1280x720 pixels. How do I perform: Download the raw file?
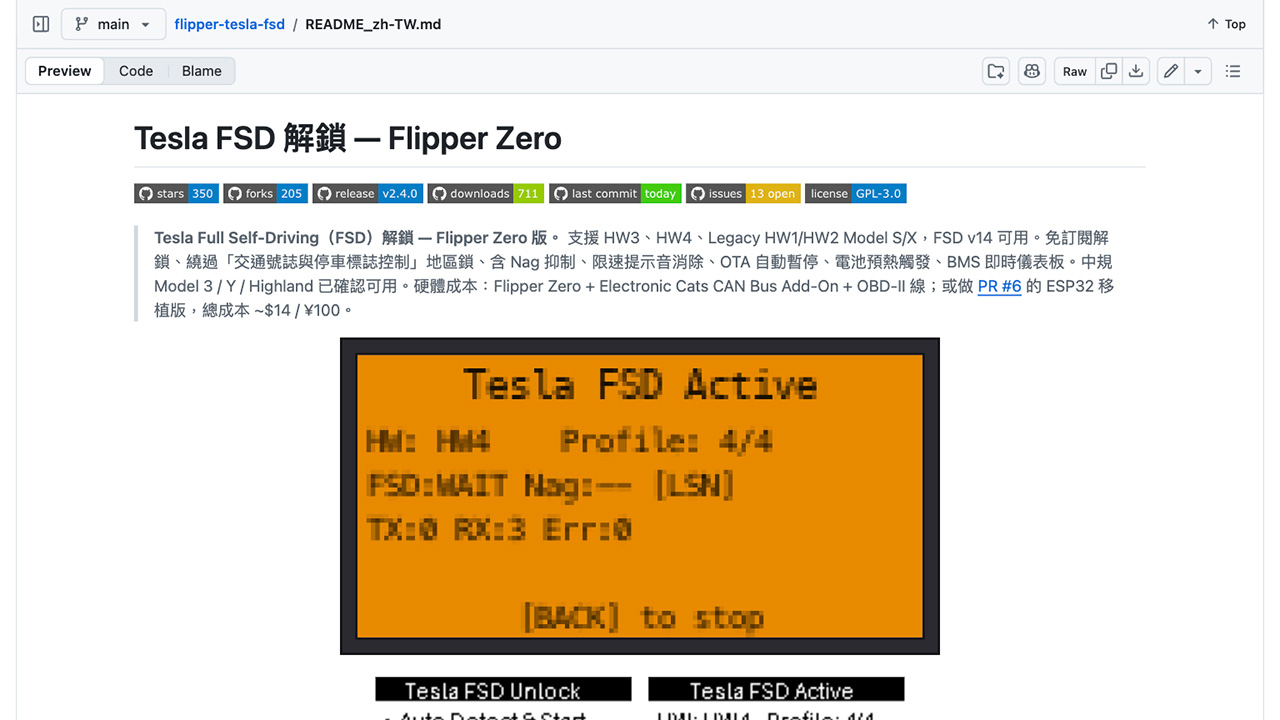[x=1136, y=71]
